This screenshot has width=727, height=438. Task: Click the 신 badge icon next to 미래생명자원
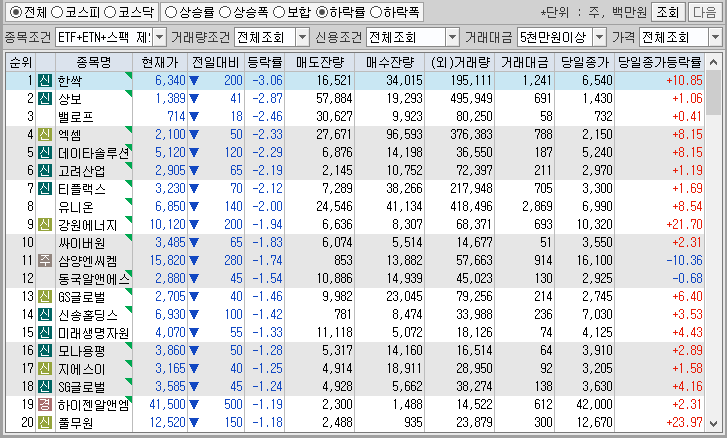[x=45, y=333]
